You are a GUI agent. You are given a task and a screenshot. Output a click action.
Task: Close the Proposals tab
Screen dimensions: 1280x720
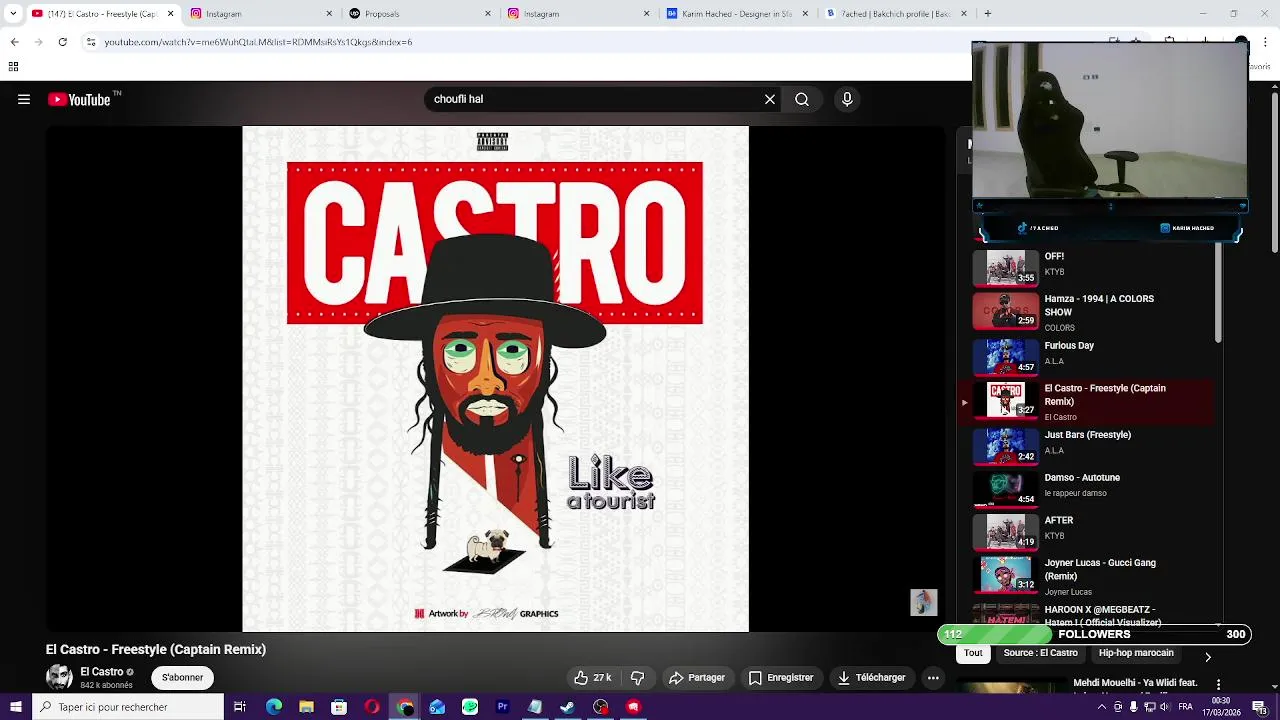(488, 14)
